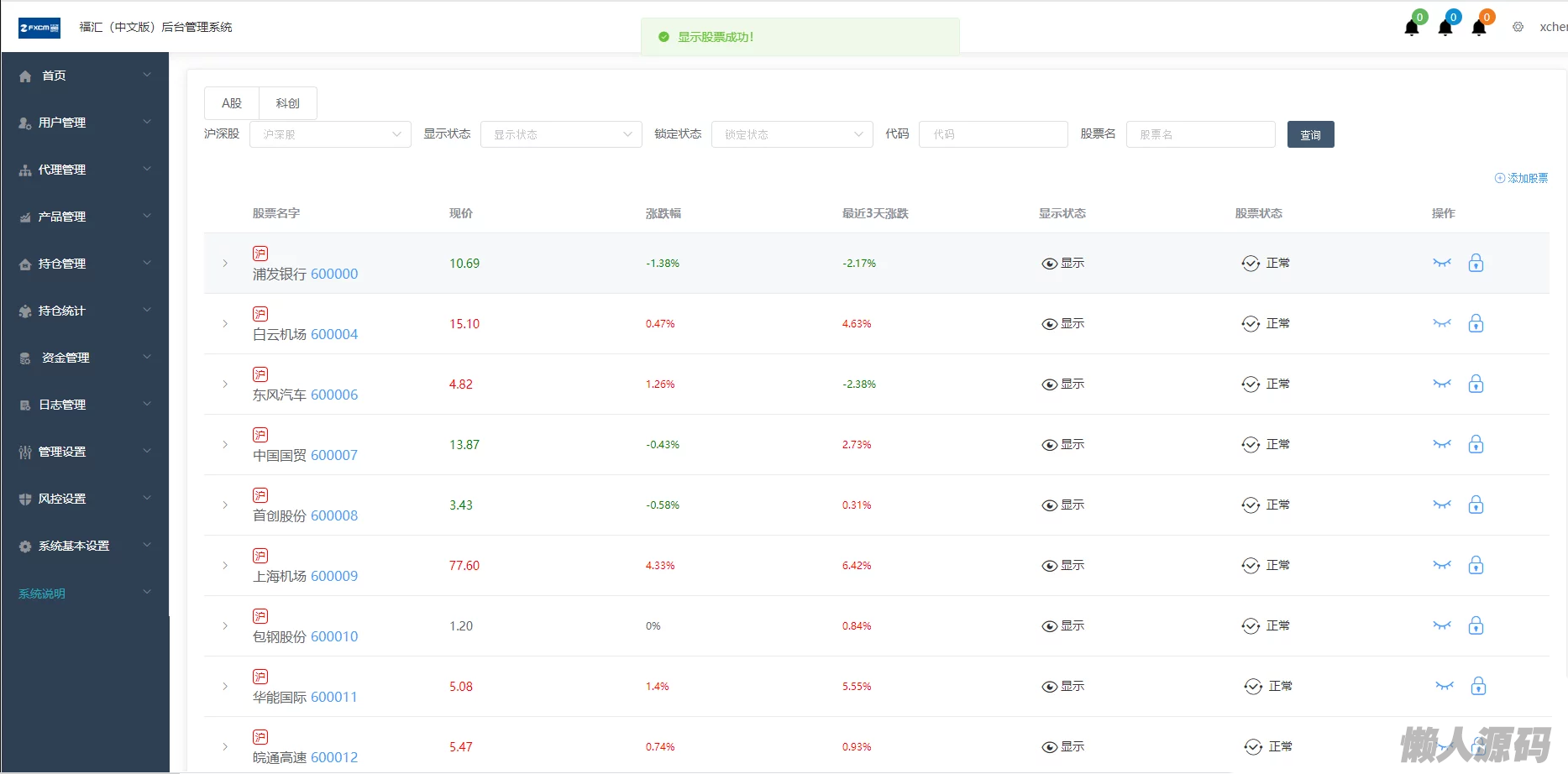
Task: Click the 添加股票 link
Action: 1521,178
